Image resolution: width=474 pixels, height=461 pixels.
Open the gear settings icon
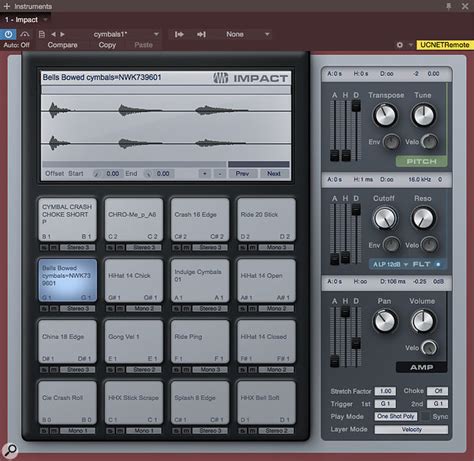[x=400, y=45]
